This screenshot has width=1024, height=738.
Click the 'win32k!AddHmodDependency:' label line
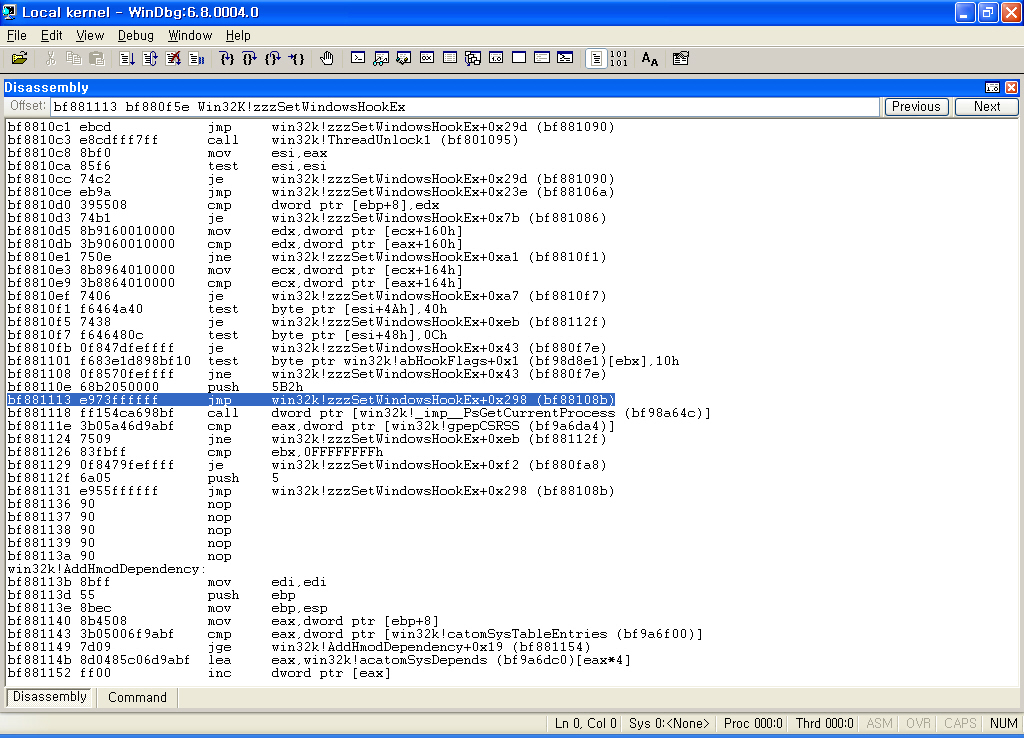click(106, 569)
